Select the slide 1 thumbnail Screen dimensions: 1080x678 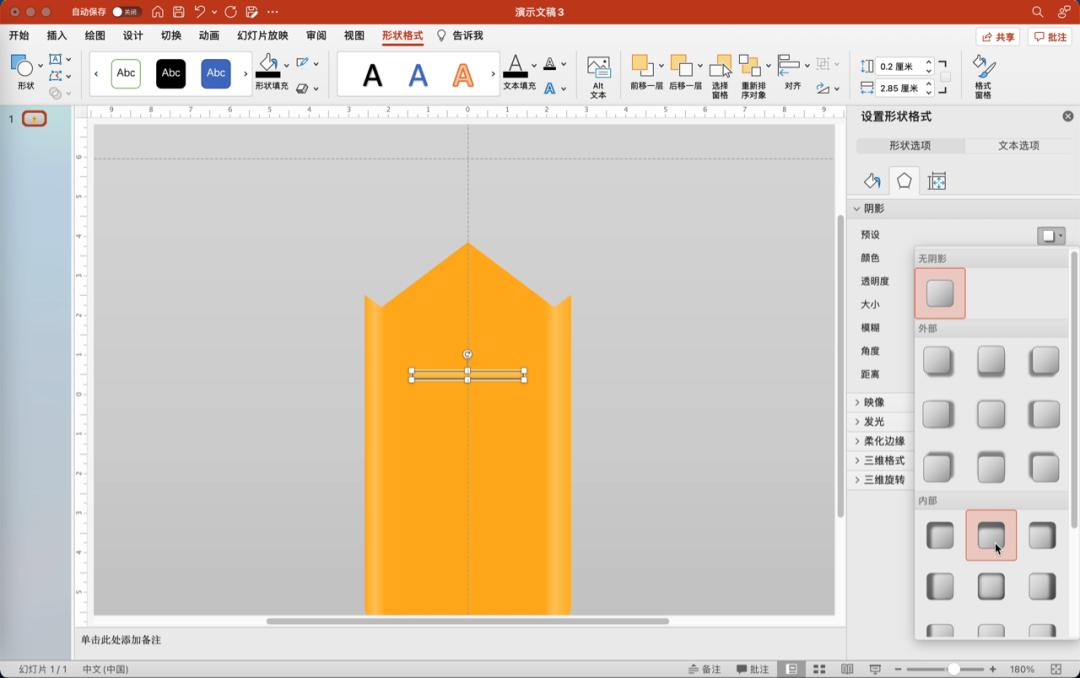click(x=34, y=119)
